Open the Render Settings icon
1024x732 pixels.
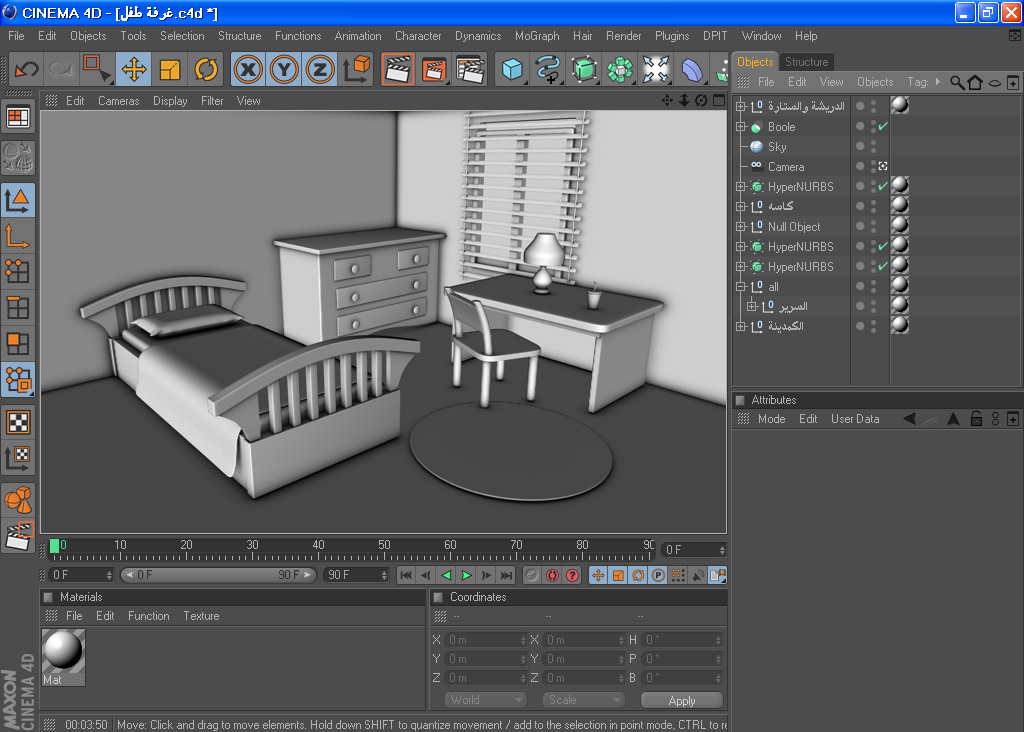coord(470,69)
